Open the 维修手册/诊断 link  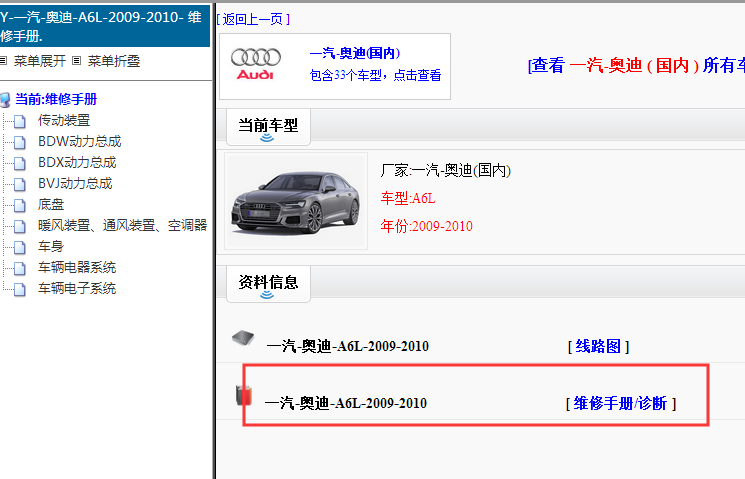pos(620,403)
